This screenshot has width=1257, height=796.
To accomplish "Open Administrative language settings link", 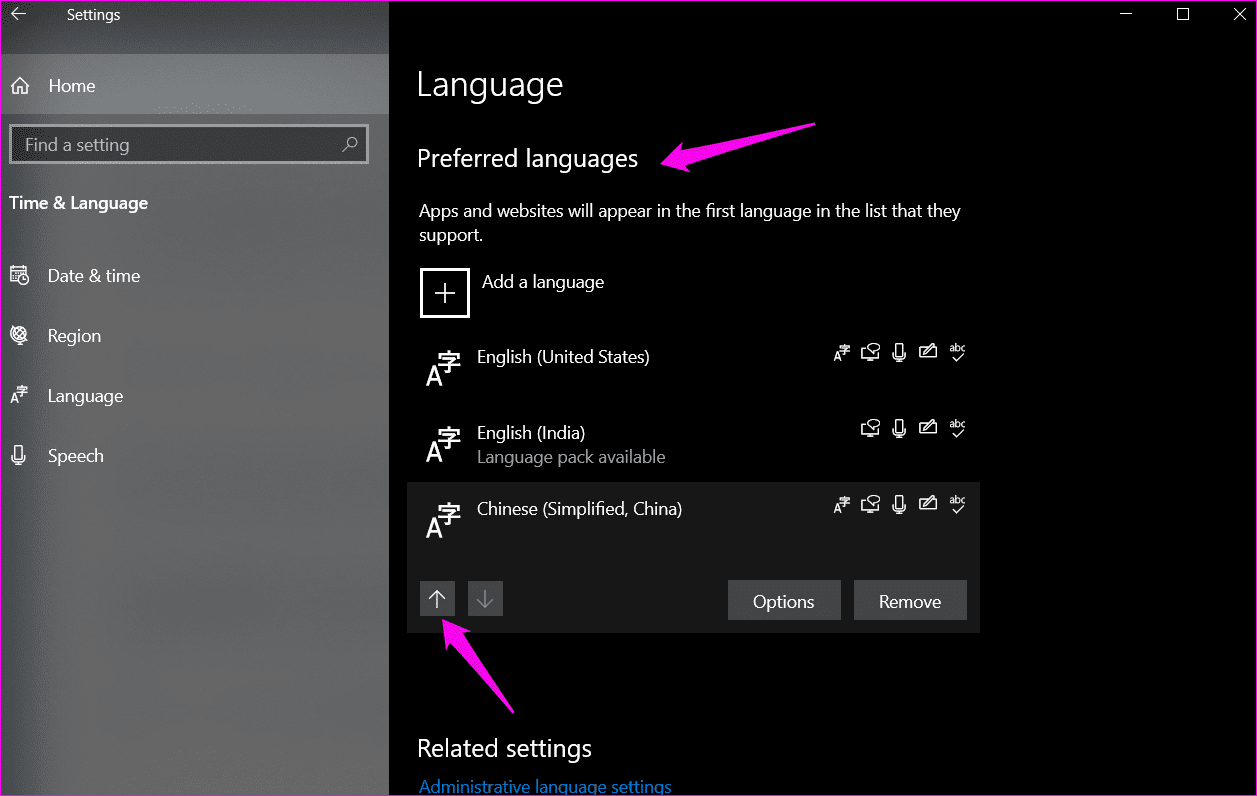I will coord(545,787).
